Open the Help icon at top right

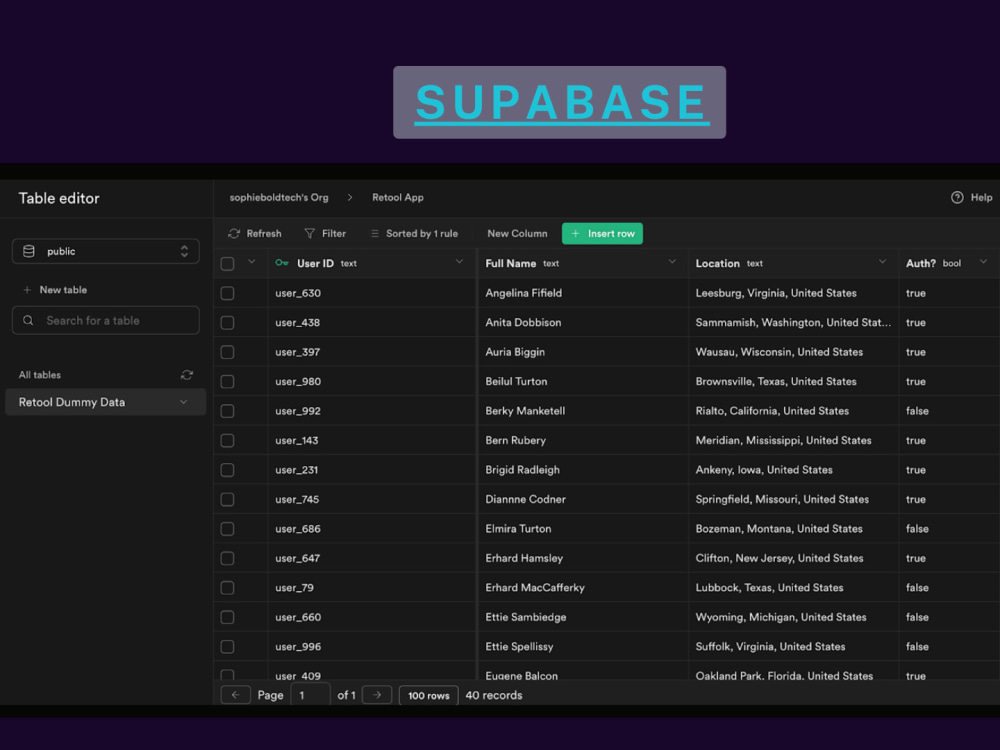coord(958,197)
